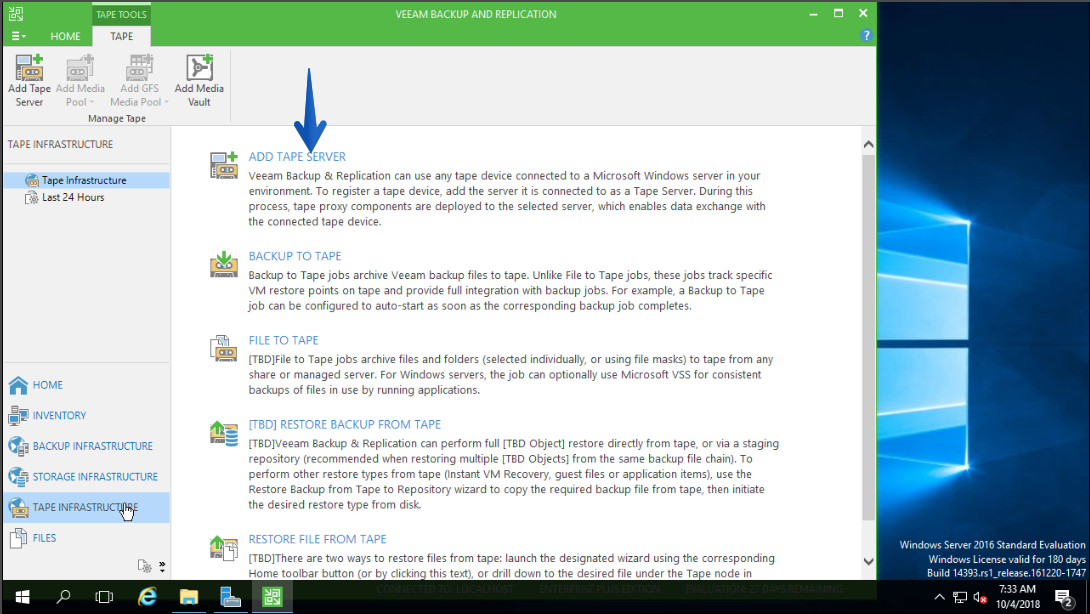Image resolution: width=1090 pixels, height=614 pixels.
Task: Click the Last 24 Hours tree icon
Action: (x=31, y=197)
